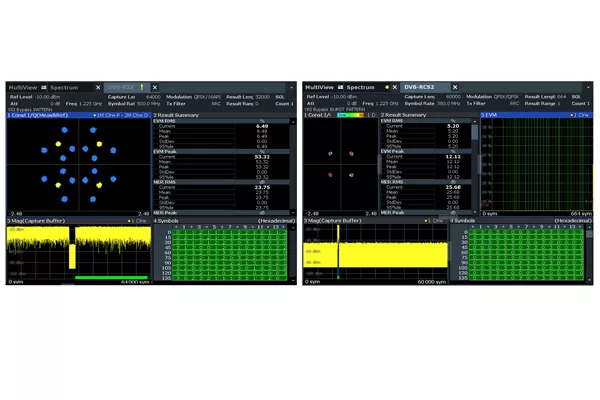Click (Hexadecimal) label in right Symbols window
The height and width of the screenshot is (400, 600).
[x=573, y=220]
